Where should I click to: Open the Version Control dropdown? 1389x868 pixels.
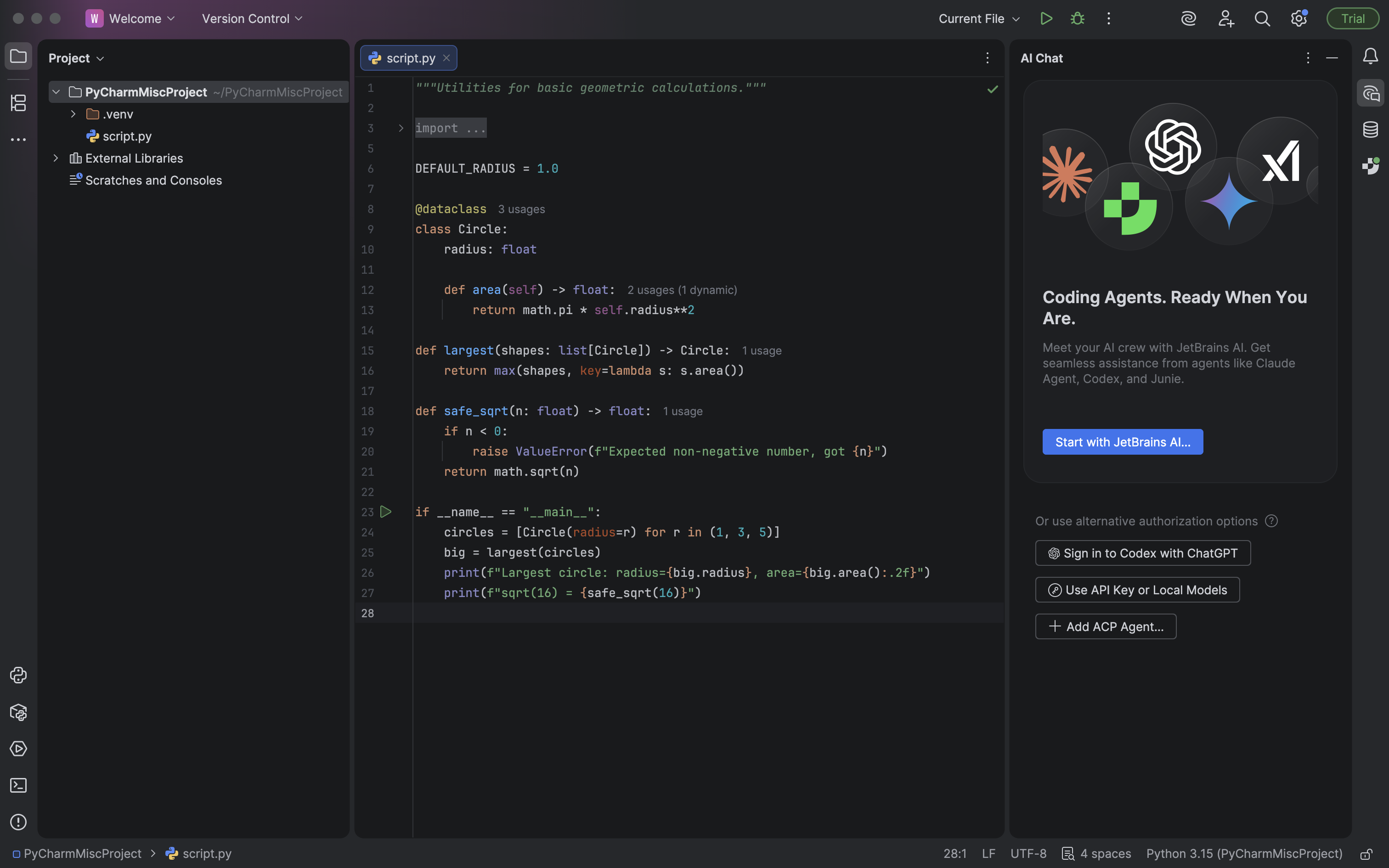252,18
